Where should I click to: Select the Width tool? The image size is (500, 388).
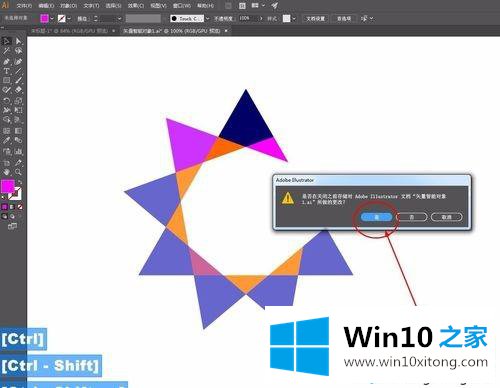(x=6, y=110)
